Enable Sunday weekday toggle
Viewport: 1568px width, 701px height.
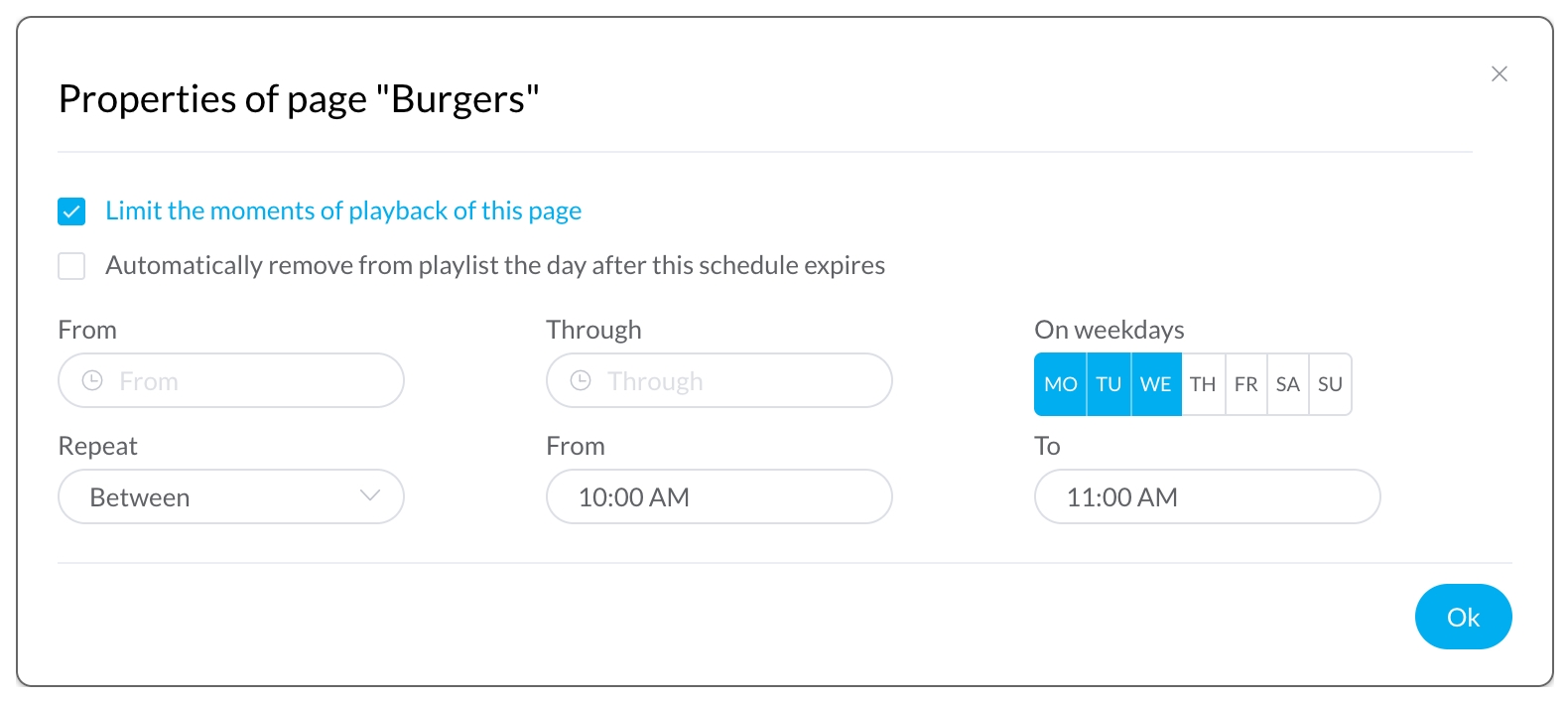click(x=1330, y=384)
